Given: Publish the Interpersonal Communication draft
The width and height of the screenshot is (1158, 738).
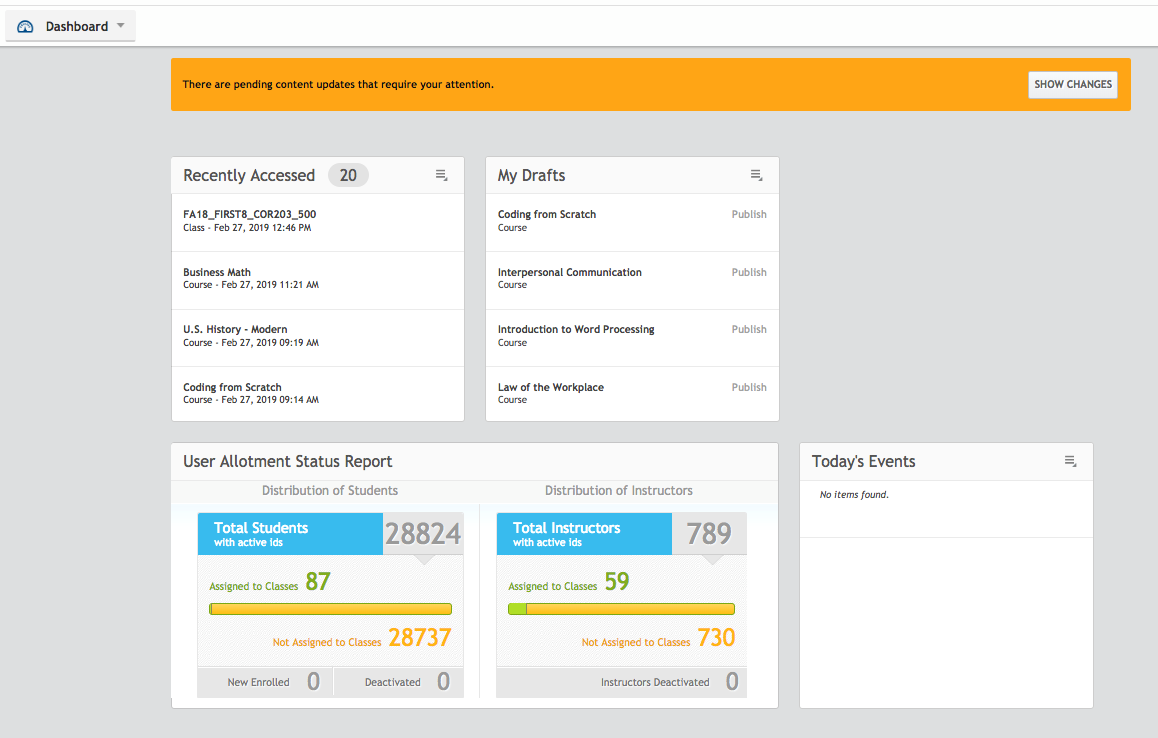Looking at the screenshot, I should [x=748, y=272].
